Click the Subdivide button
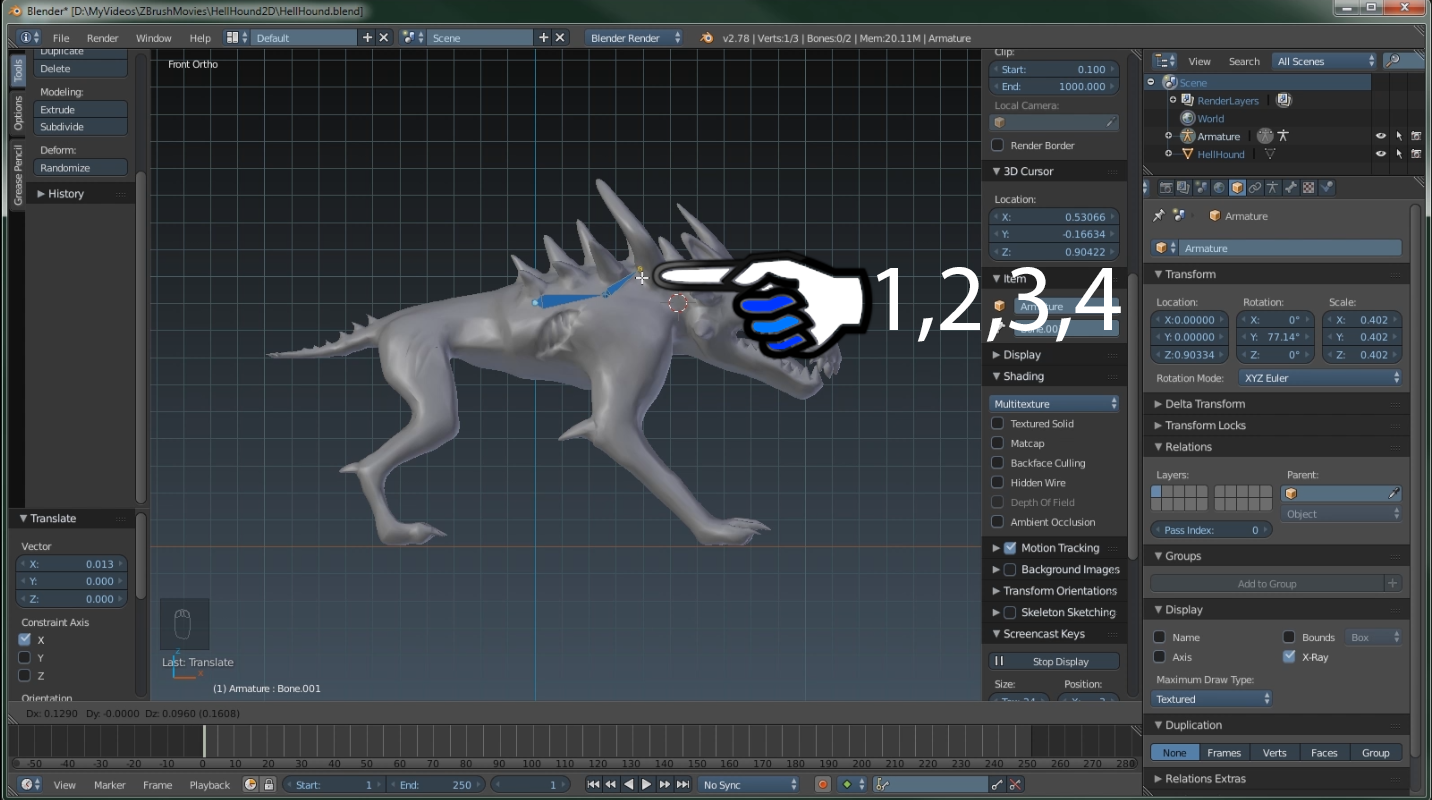This screenshot has height=800, width=1432. pyautogui.click(x=81, y=127)
